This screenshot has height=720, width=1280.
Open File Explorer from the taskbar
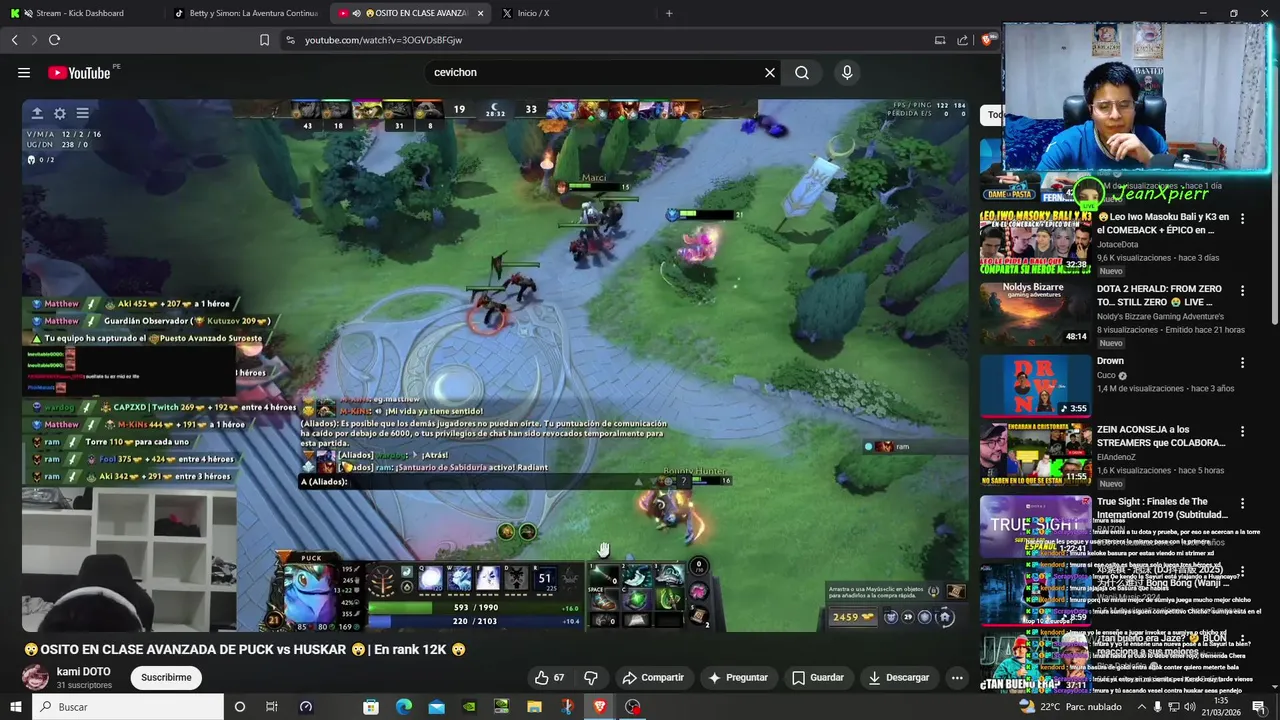(x=534, y=707)
